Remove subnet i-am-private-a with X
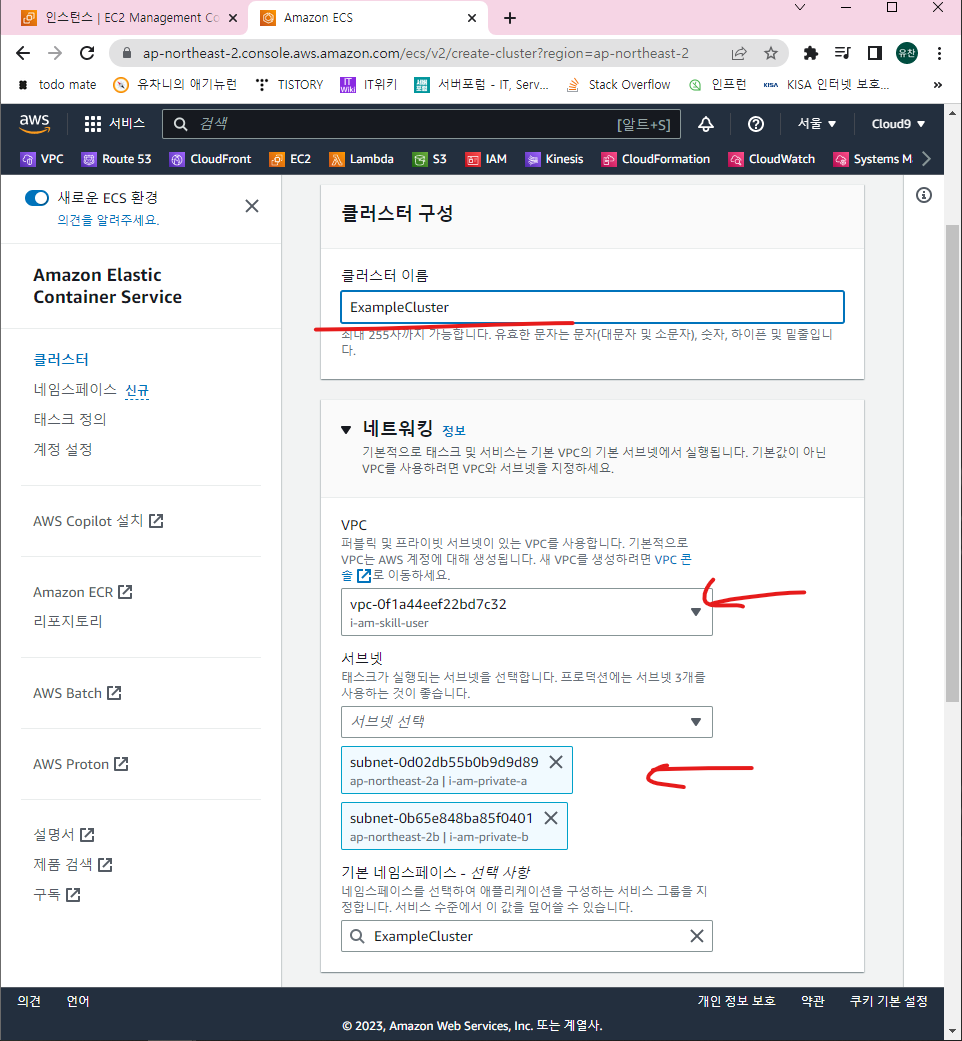Viewport: 962px width, 1041px height. [556, 762]
